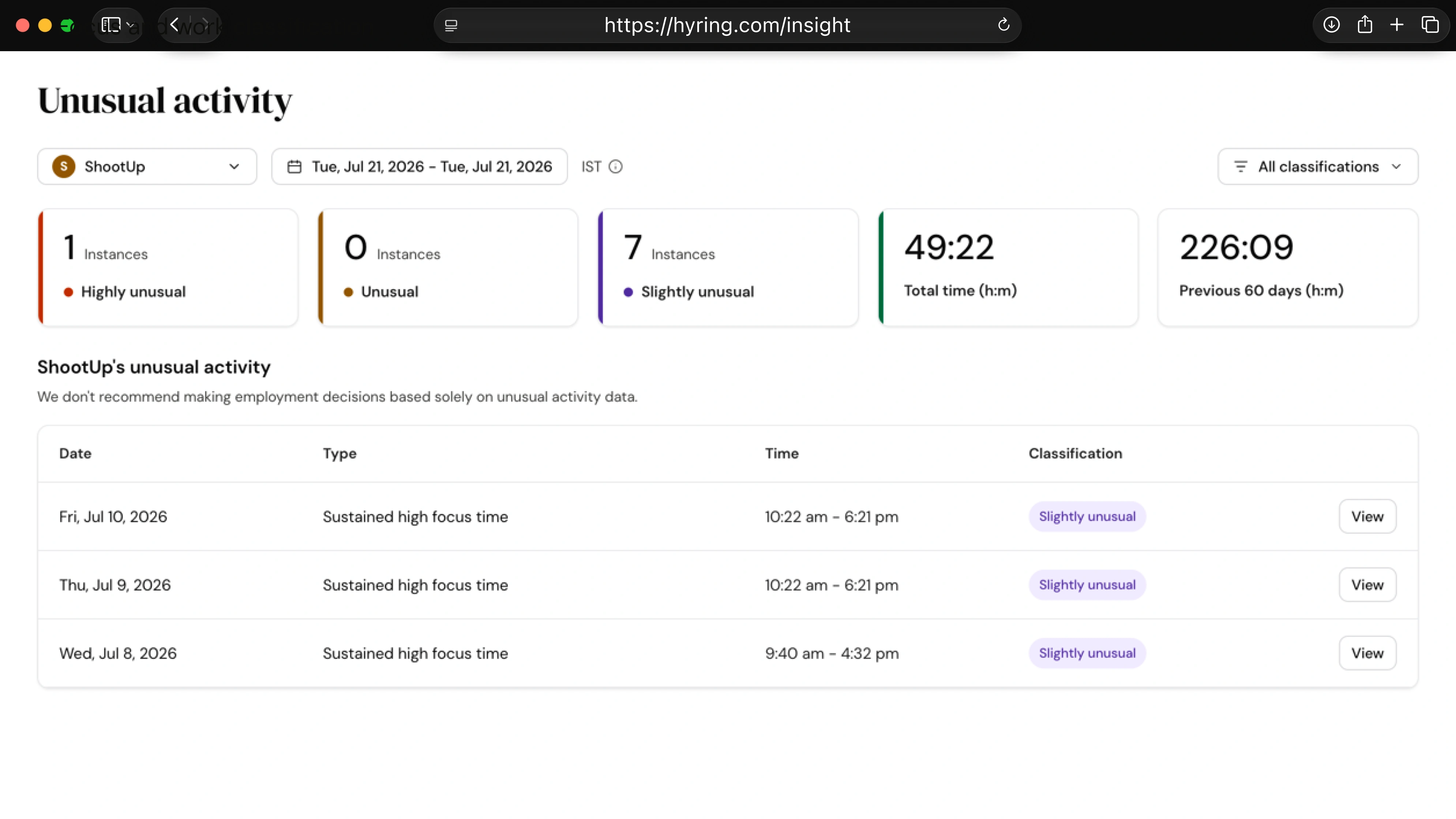Show the tab overview

coord(1430,25)
